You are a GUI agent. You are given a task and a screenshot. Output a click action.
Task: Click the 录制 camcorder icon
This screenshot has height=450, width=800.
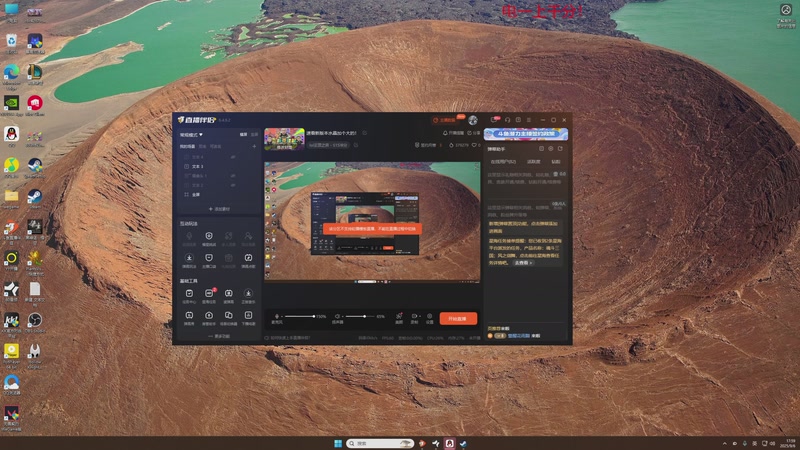(414, 316)
